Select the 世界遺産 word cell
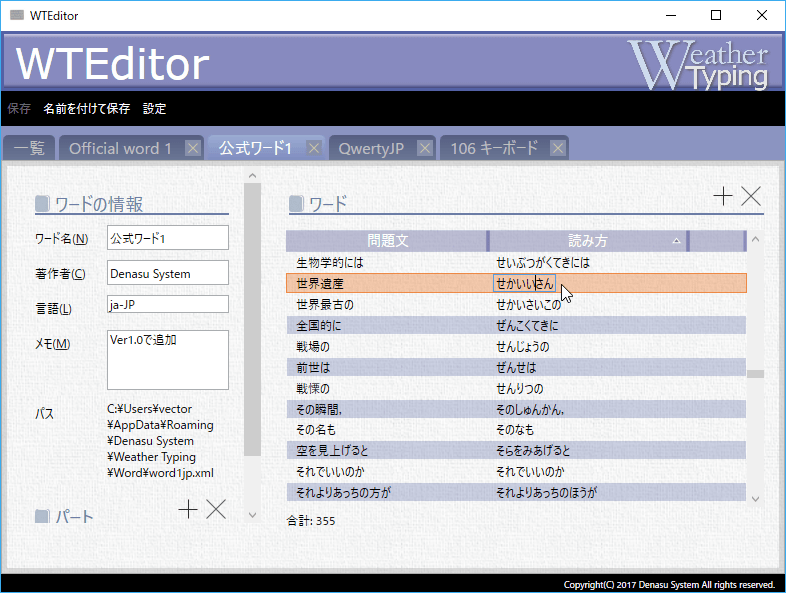This screenshot has height=593, width=786. 320,284
